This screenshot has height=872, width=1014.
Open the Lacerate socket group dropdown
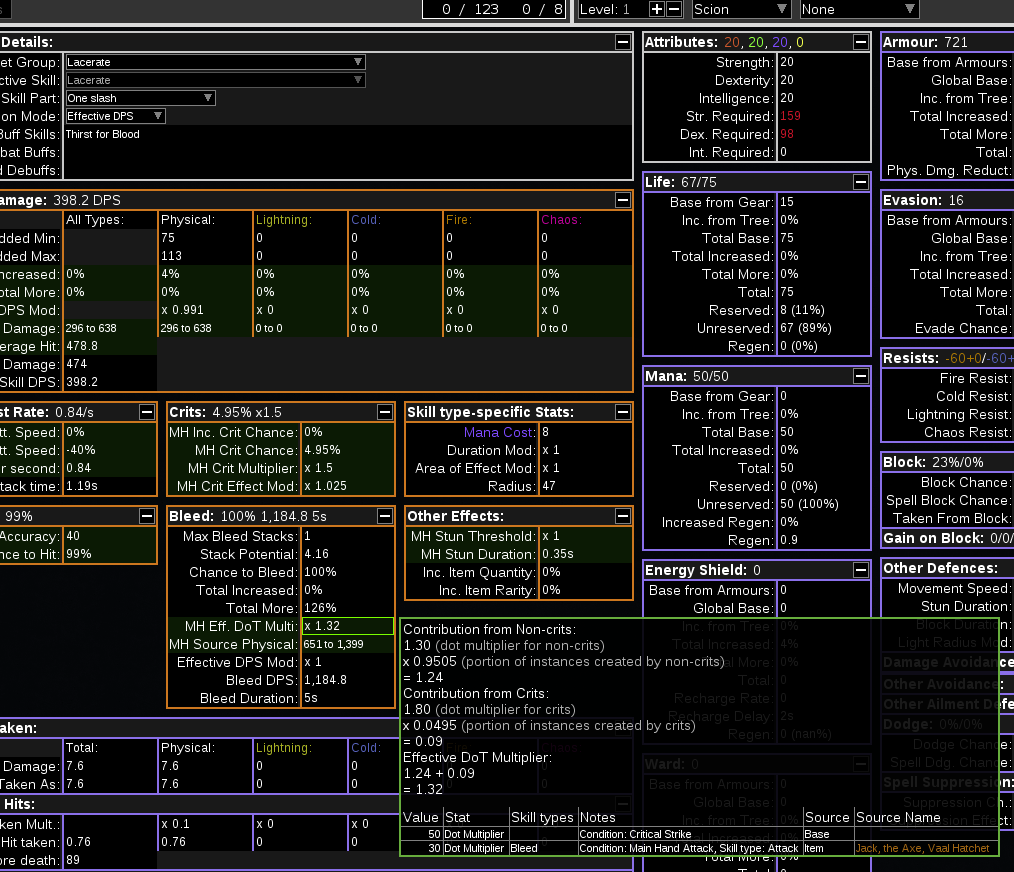pyautogui.click(x=215, y=62)
